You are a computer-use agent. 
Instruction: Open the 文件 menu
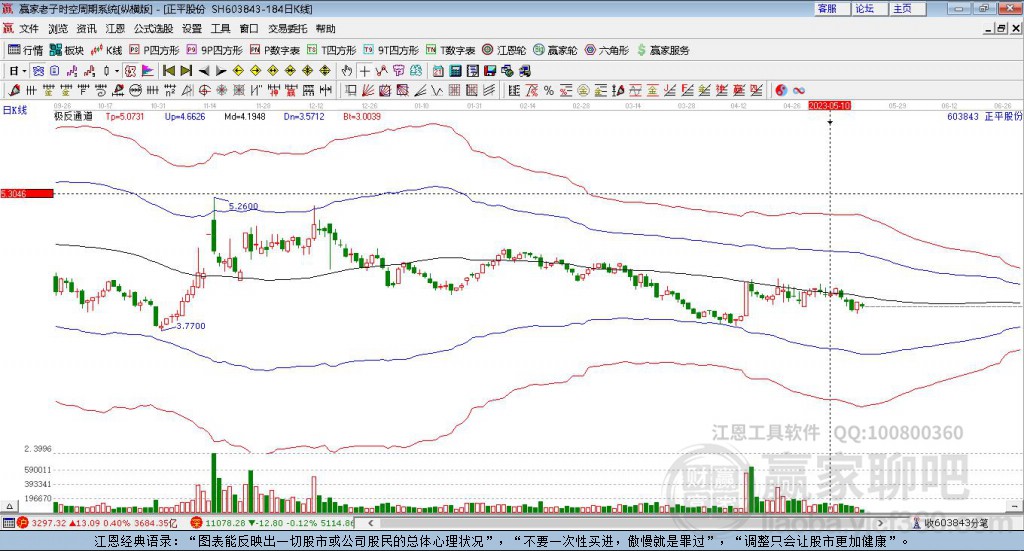[29, 29]
